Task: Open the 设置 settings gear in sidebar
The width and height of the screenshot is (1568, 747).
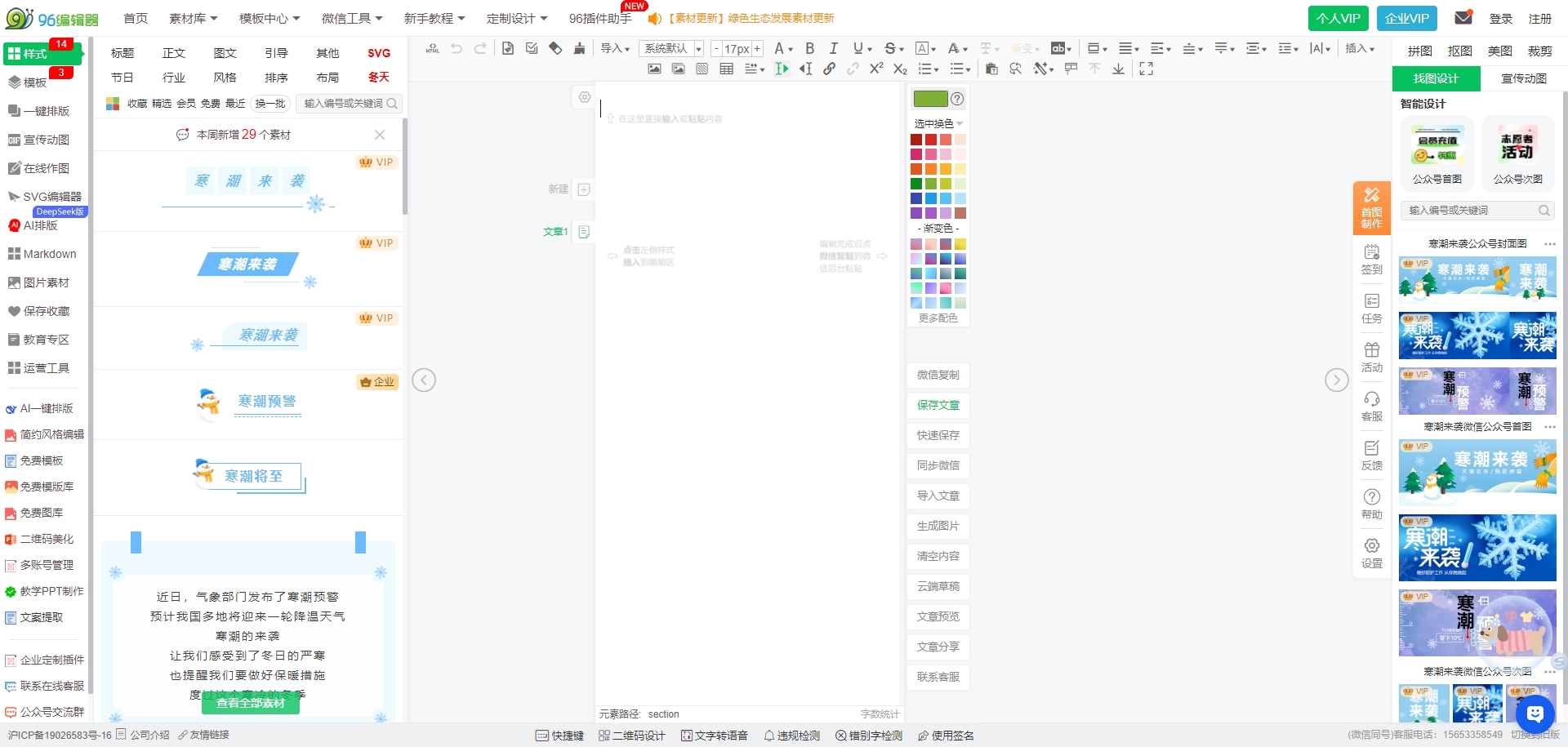Action: coord(1372,554)
